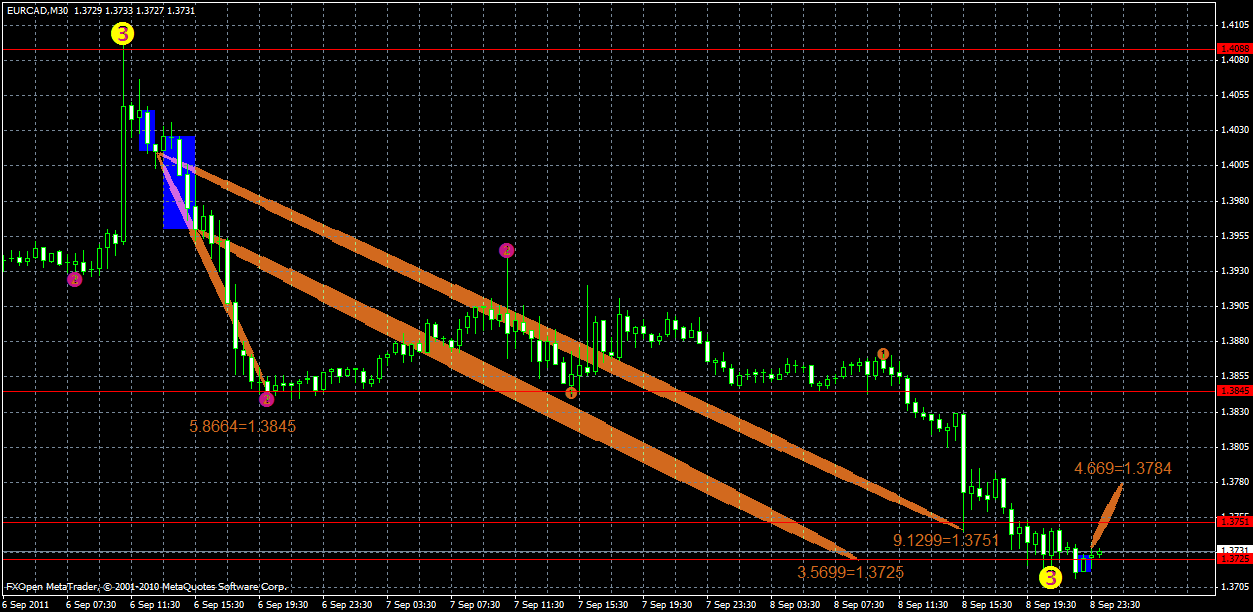Click the yellow circled 3 marker near the bottom right
This screenshot has width=1253, height=612.
tap(1051, 578)
